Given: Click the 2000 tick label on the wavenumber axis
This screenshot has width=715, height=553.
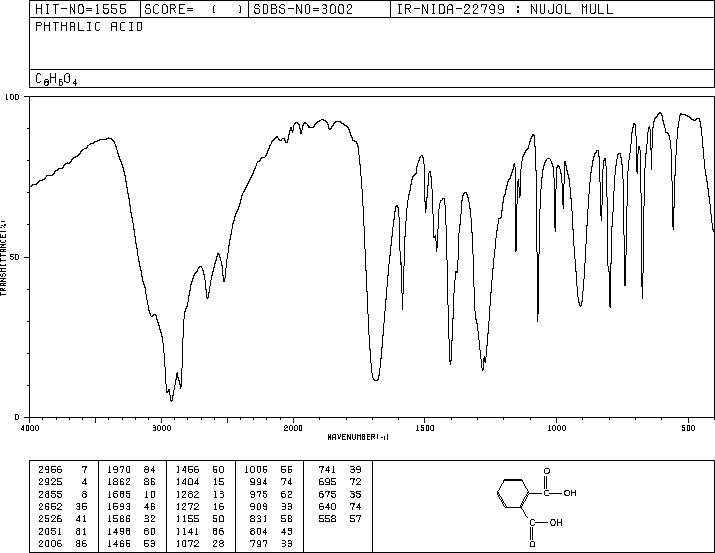Looking at the screenshot, I should tap(293, 428).
